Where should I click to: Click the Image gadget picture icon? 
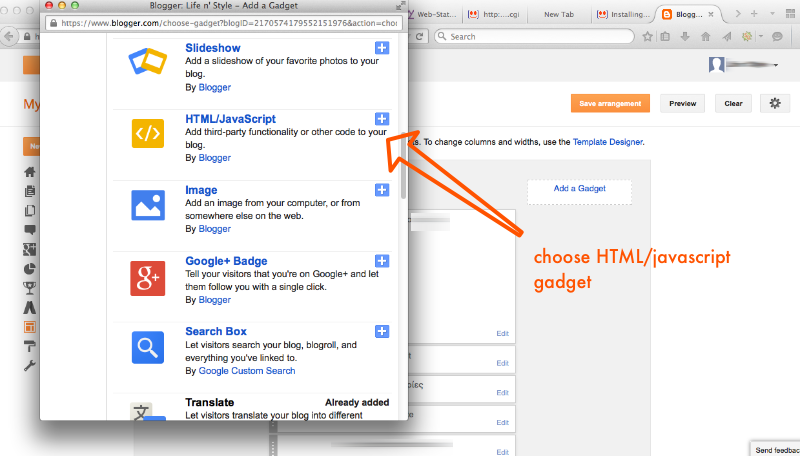click(x=148, y=205)
